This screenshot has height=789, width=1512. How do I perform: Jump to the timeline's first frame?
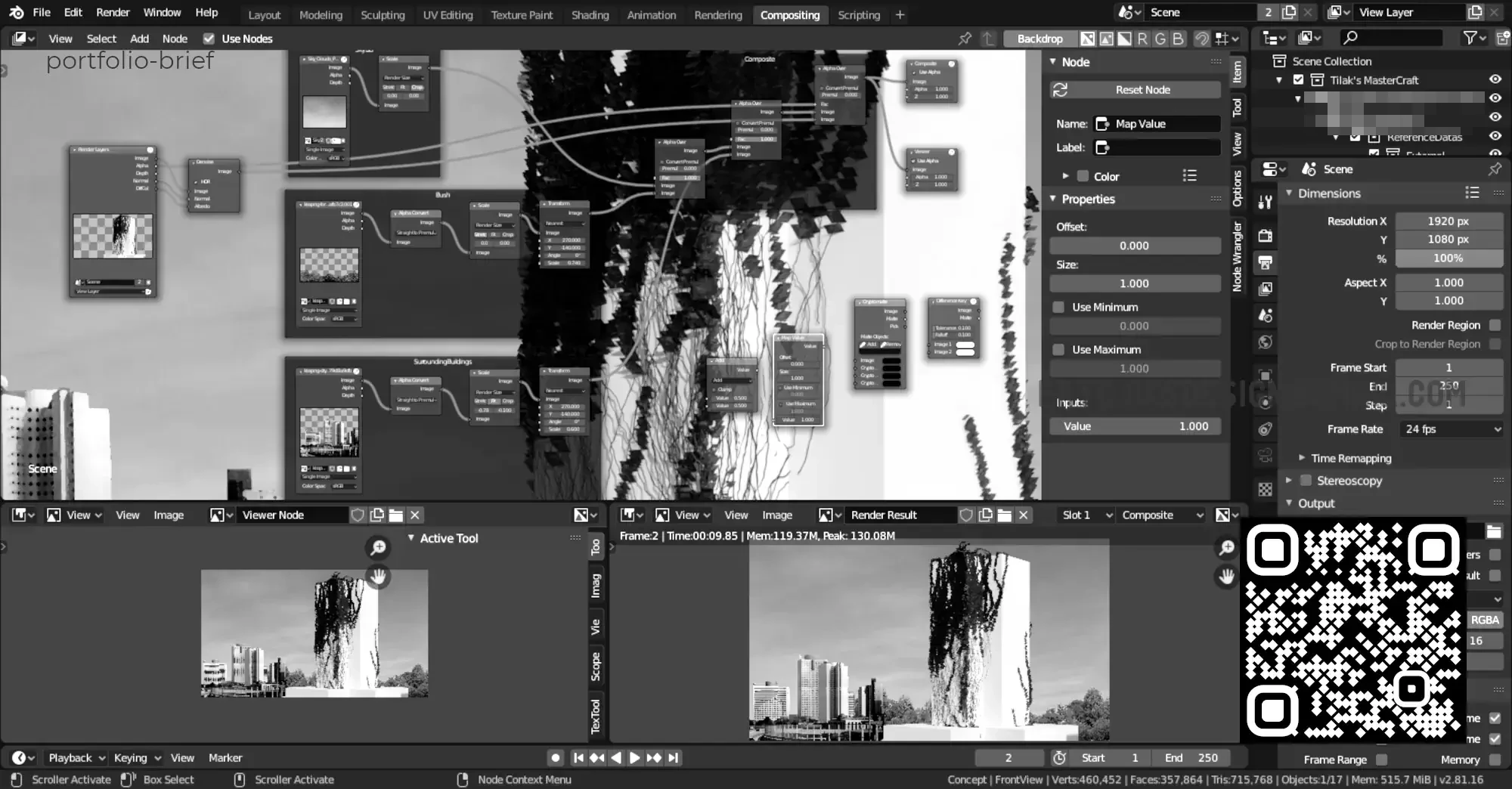pos(578,757)
